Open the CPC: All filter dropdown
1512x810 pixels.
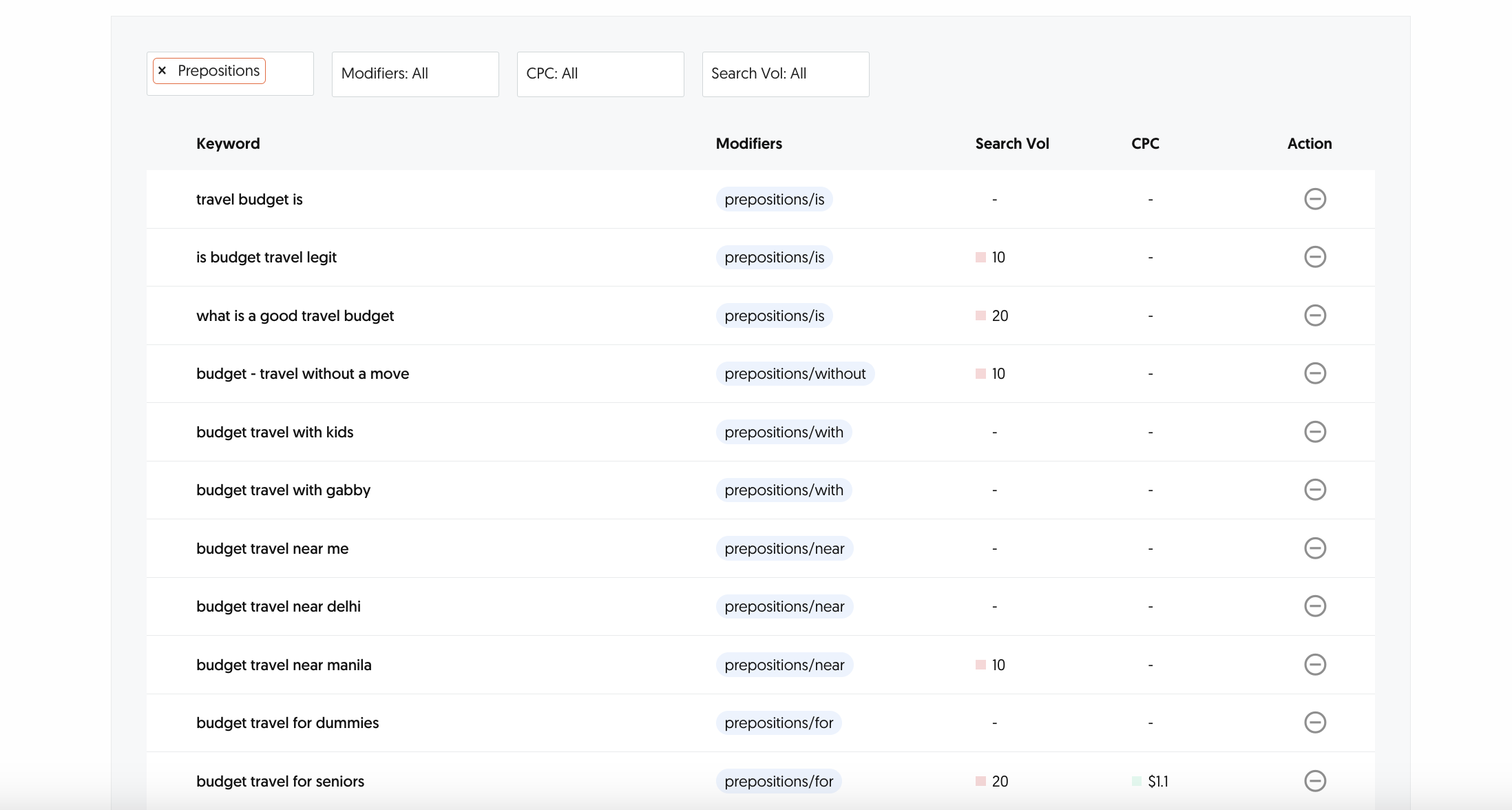[600, 74]
